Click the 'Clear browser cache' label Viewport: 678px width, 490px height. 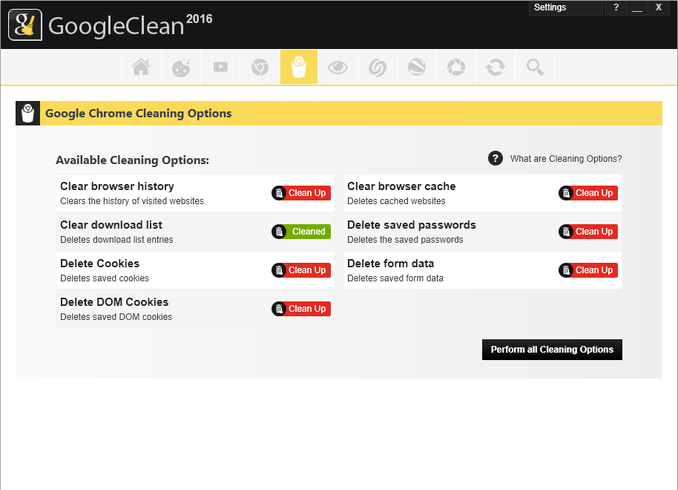click(x=401, y=186)
